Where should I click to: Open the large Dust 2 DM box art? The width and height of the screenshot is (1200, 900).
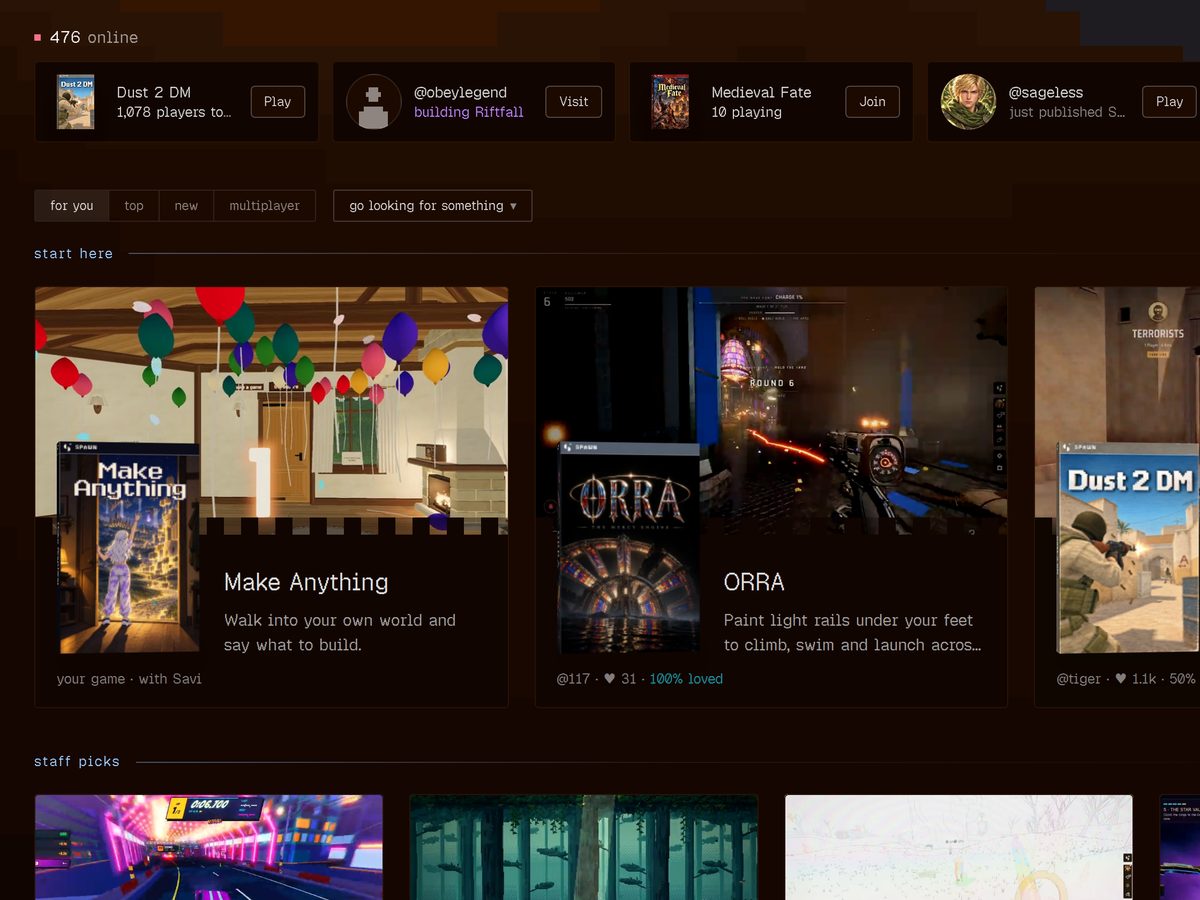pos(1128,548)
